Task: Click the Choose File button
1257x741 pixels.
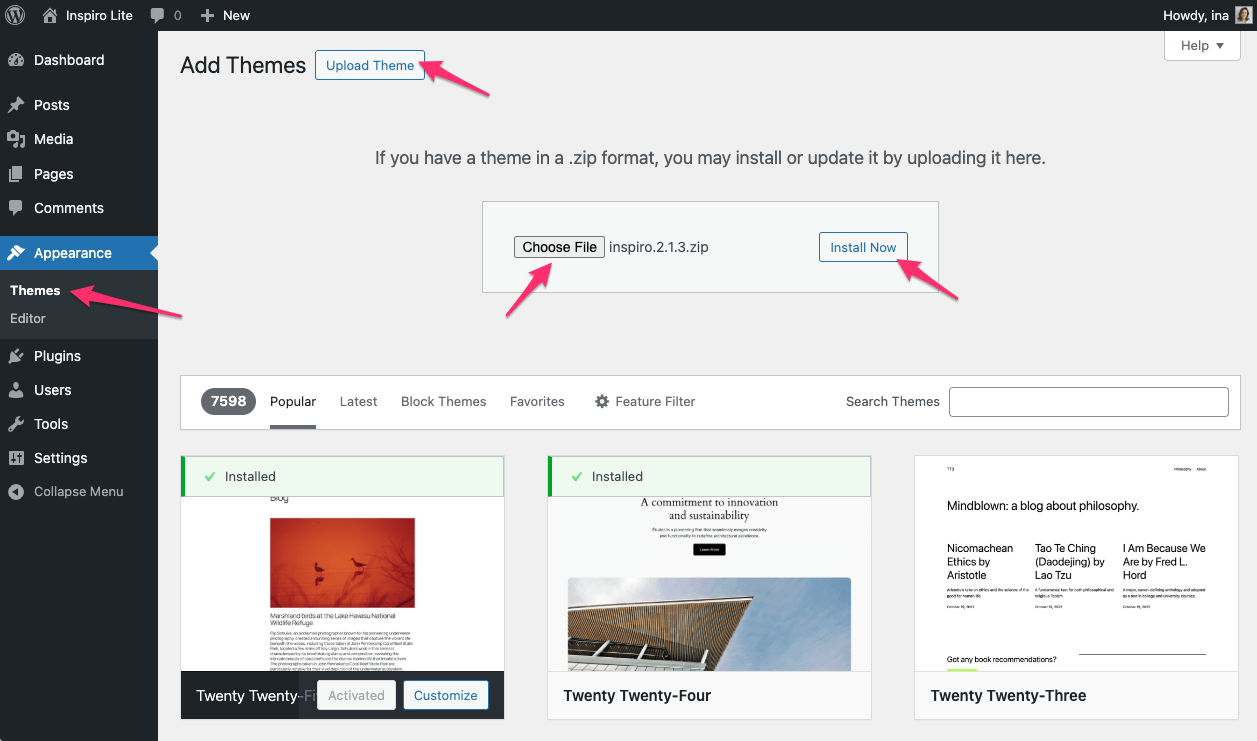Action: [x=559, y=247]
